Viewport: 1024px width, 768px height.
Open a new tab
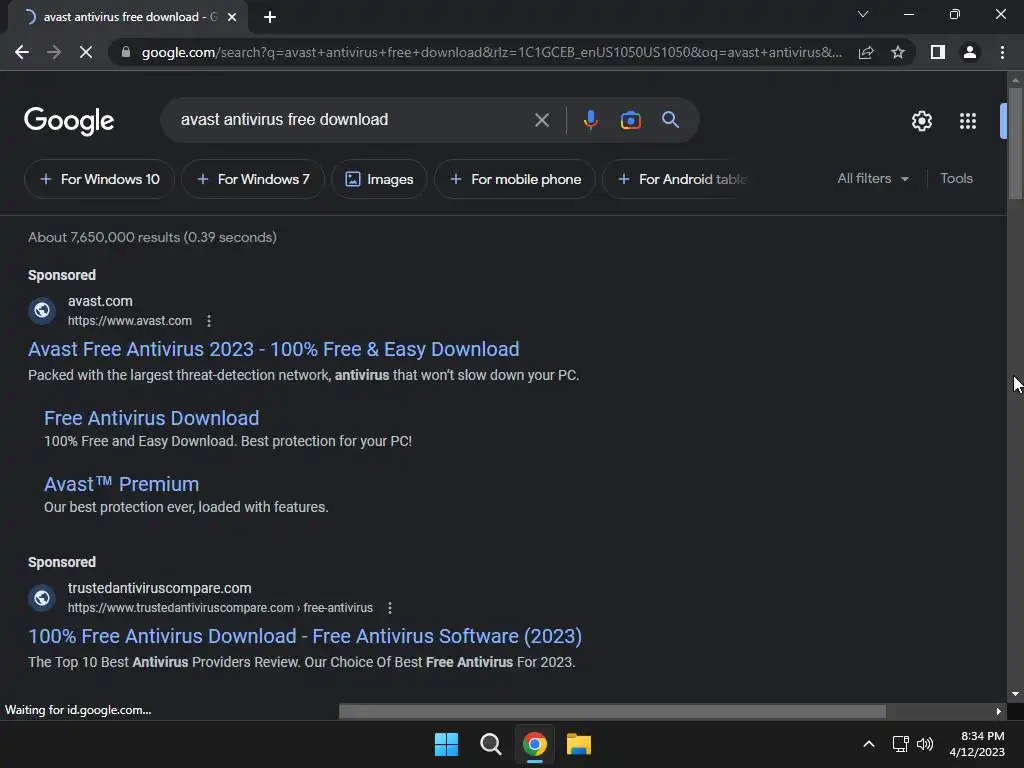tap(270, 17)
